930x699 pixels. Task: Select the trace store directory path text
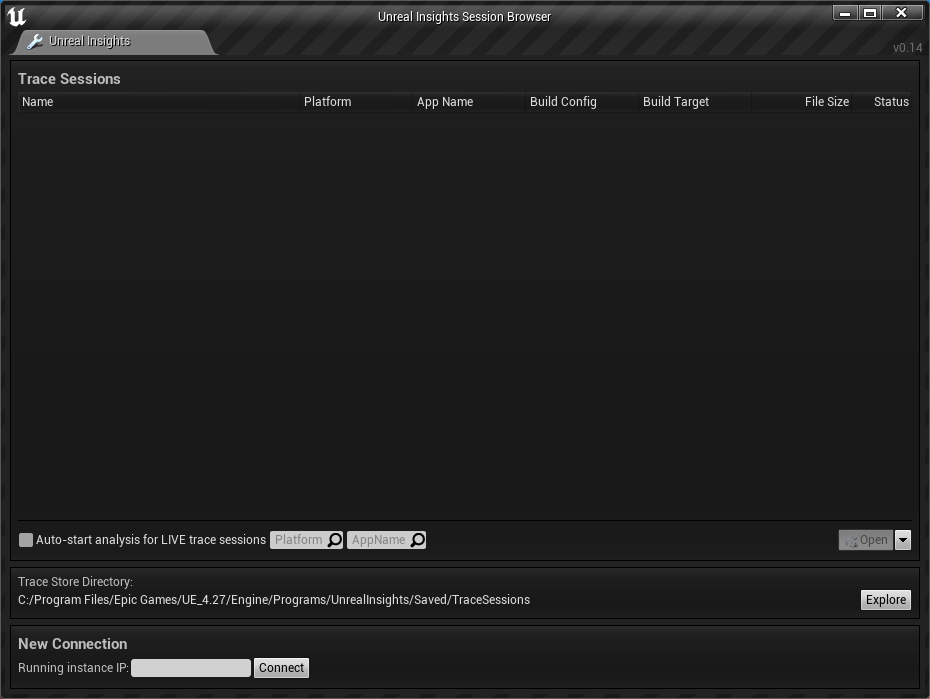[x=274, y=600]
